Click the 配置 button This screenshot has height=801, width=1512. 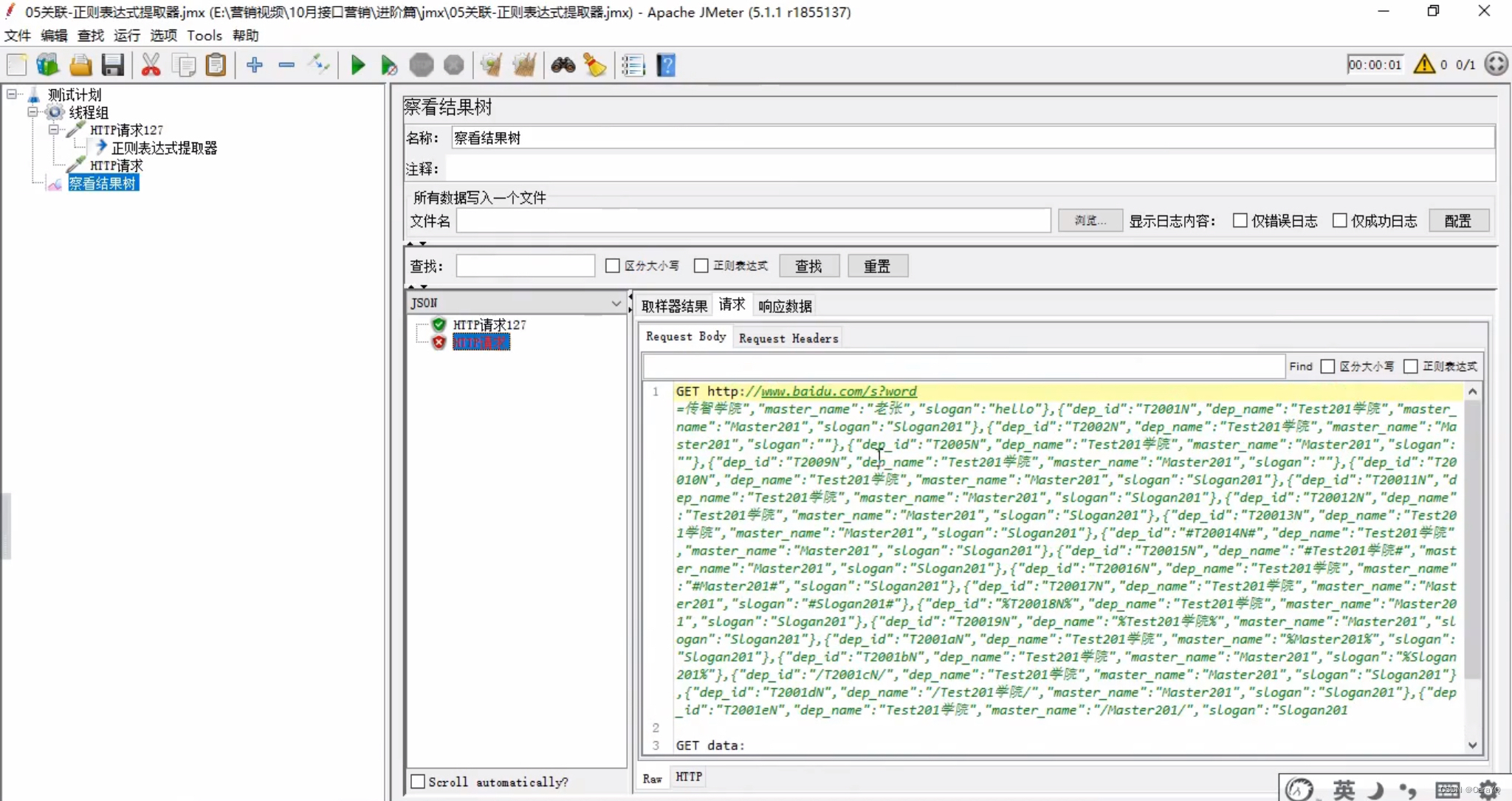tap(1458, 220)
